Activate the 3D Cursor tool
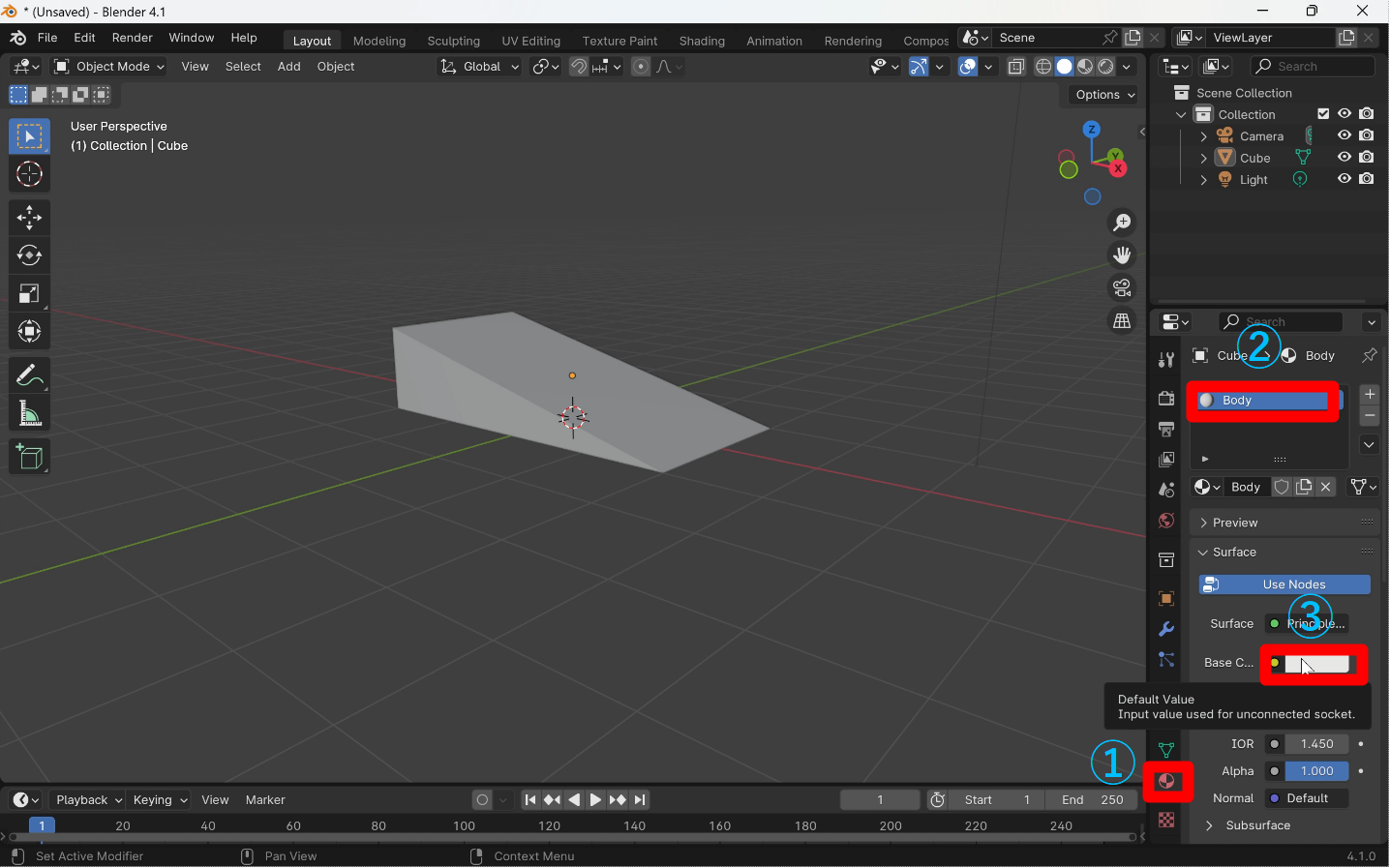This screenshot has width=1390, height=868. (29, 174)
